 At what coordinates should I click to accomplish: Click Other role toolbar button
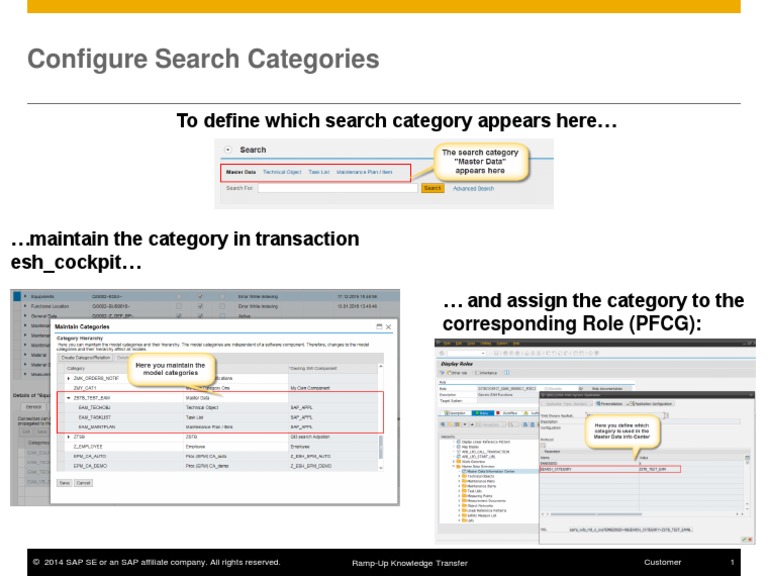456,373
